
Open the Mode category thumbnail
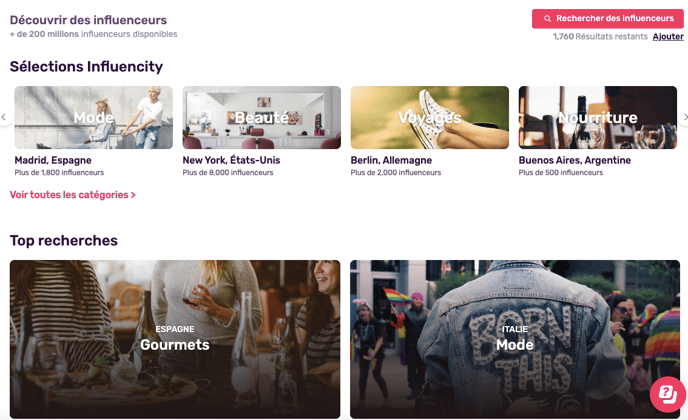point(93,117)
